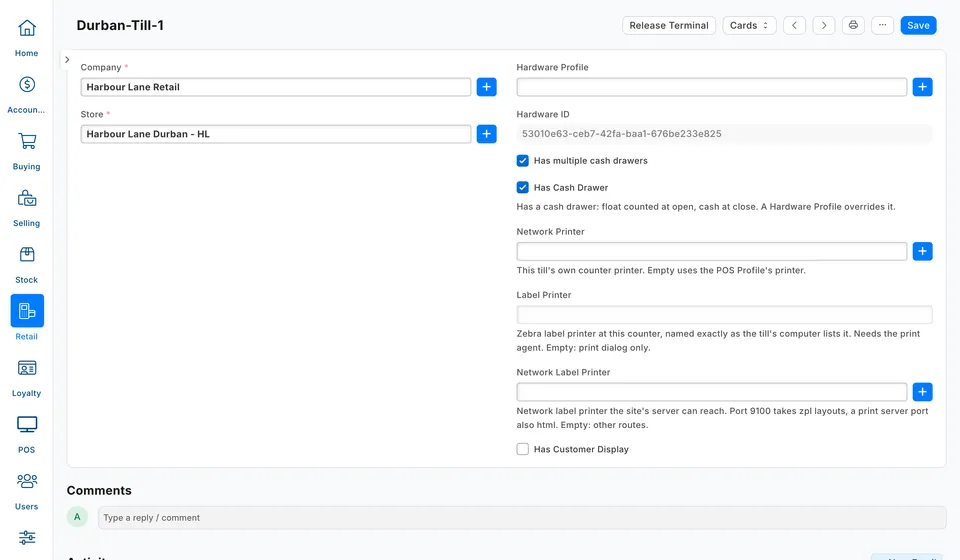The height and width of the screenshot is (560, 960).
Task: Click the 'Has multiple cash drawers' label
Action: tap(590, 161)
